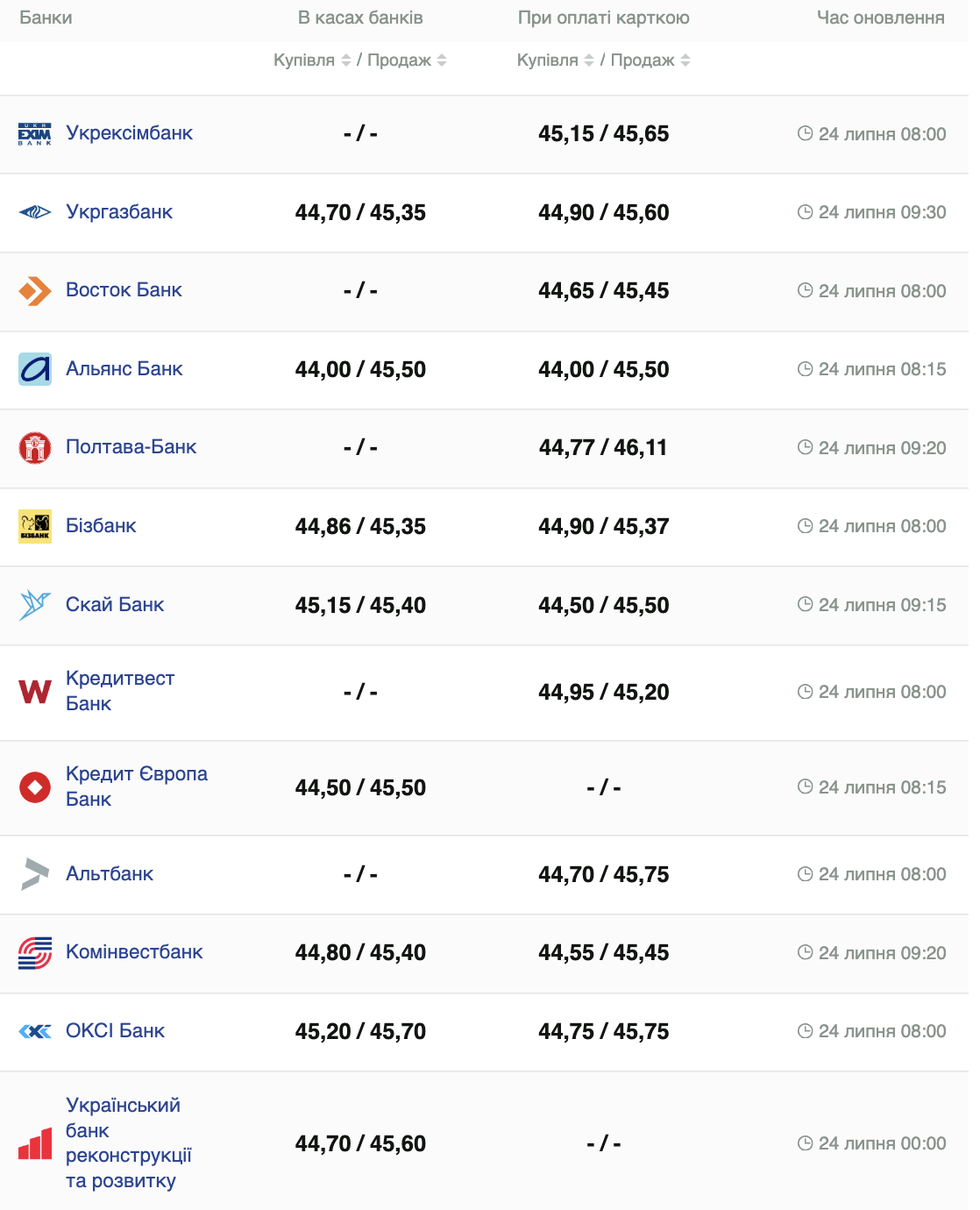Click the yellow Бізбанк logo icon
Screen dimensions: 980x1210
pos(35,526)
